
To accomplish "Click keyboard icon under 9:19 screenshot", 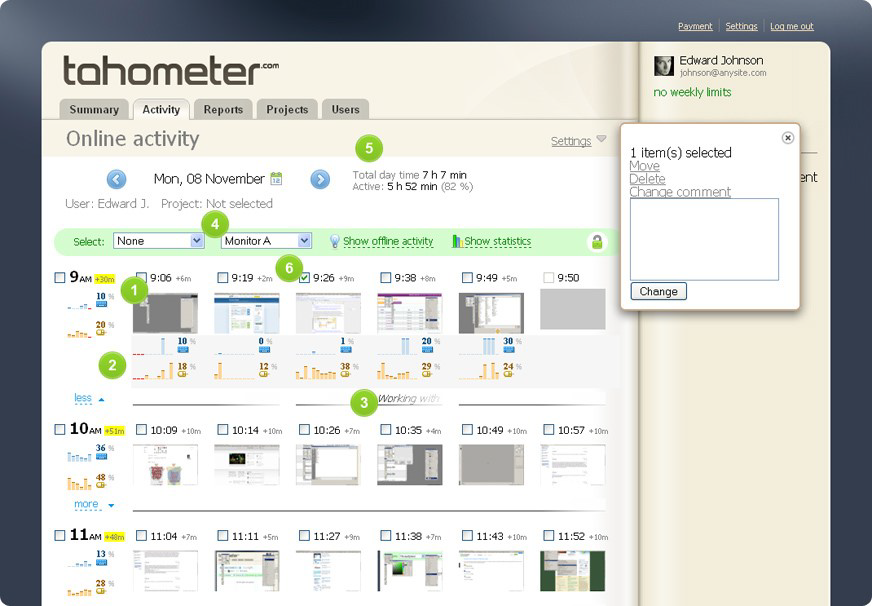I will coord(264,349).
